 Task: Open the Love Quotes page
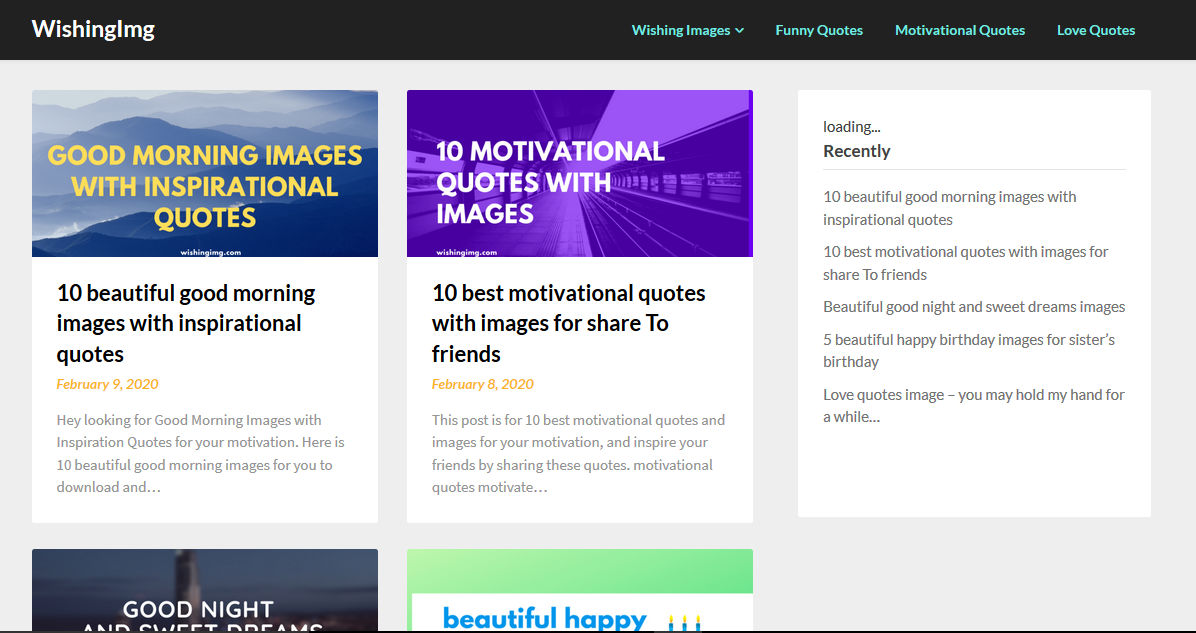click(1095, 30)
